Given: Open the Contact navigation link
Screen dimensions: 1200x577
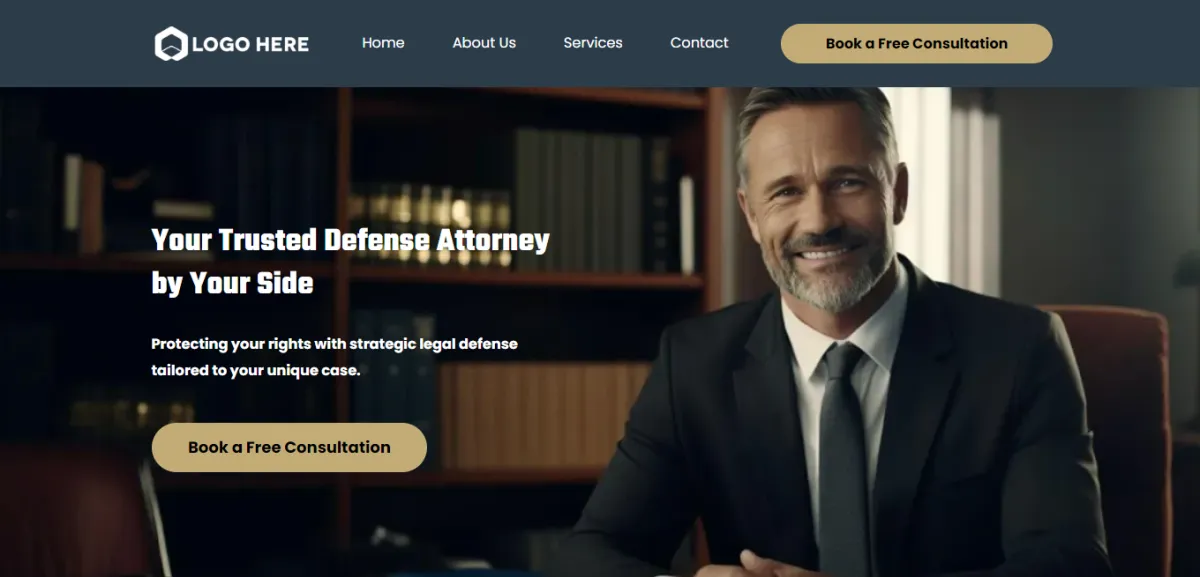Looking at the screenshot, I should (x=699, y=43).
